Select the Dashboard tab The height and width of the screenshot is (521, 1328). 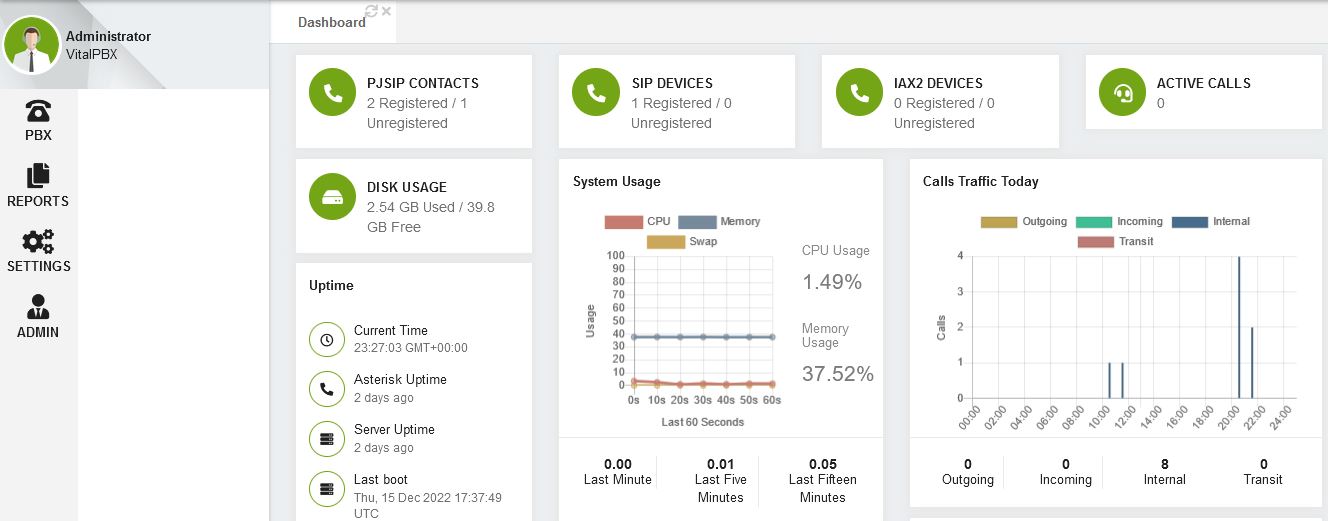coord(331,22)
